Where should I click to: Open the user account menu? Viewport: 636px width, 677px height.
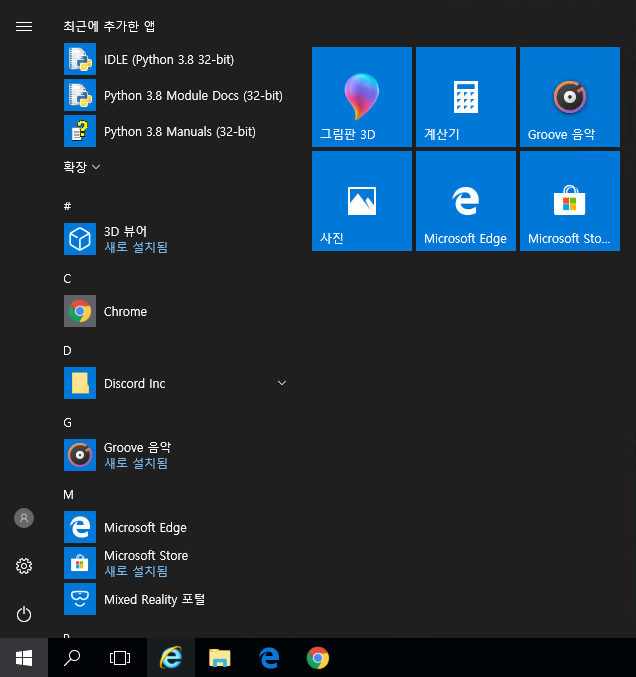tap(24, 518)
